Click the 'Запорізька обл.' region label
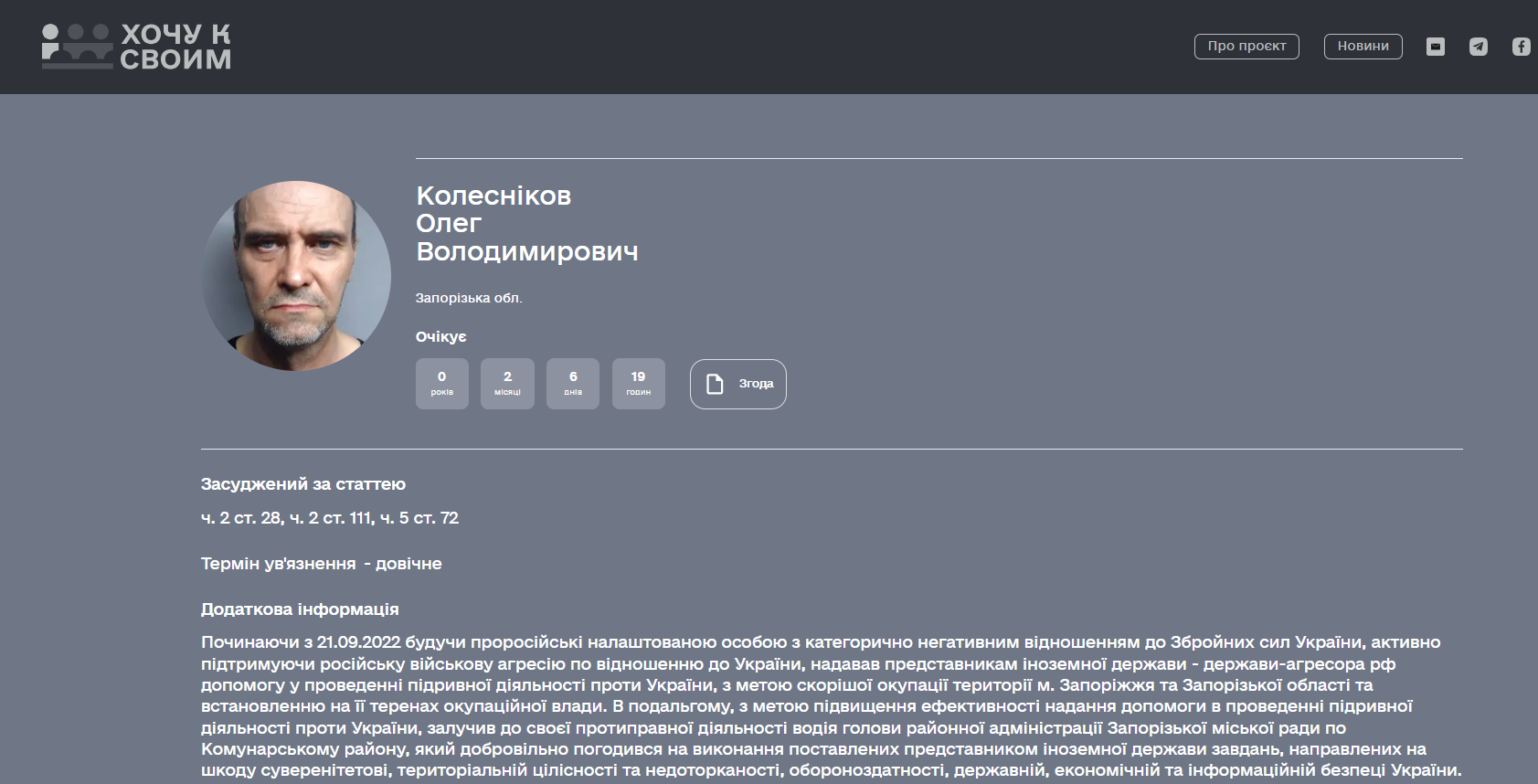 (x=469, y=298)
